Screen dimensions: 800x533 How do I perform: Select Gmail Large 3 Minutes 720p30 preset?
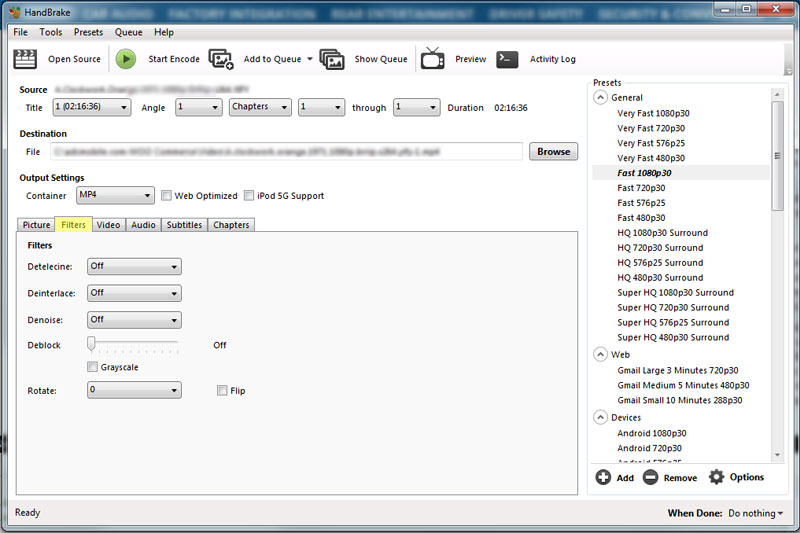pyautogui.click(x=678, y=370)
